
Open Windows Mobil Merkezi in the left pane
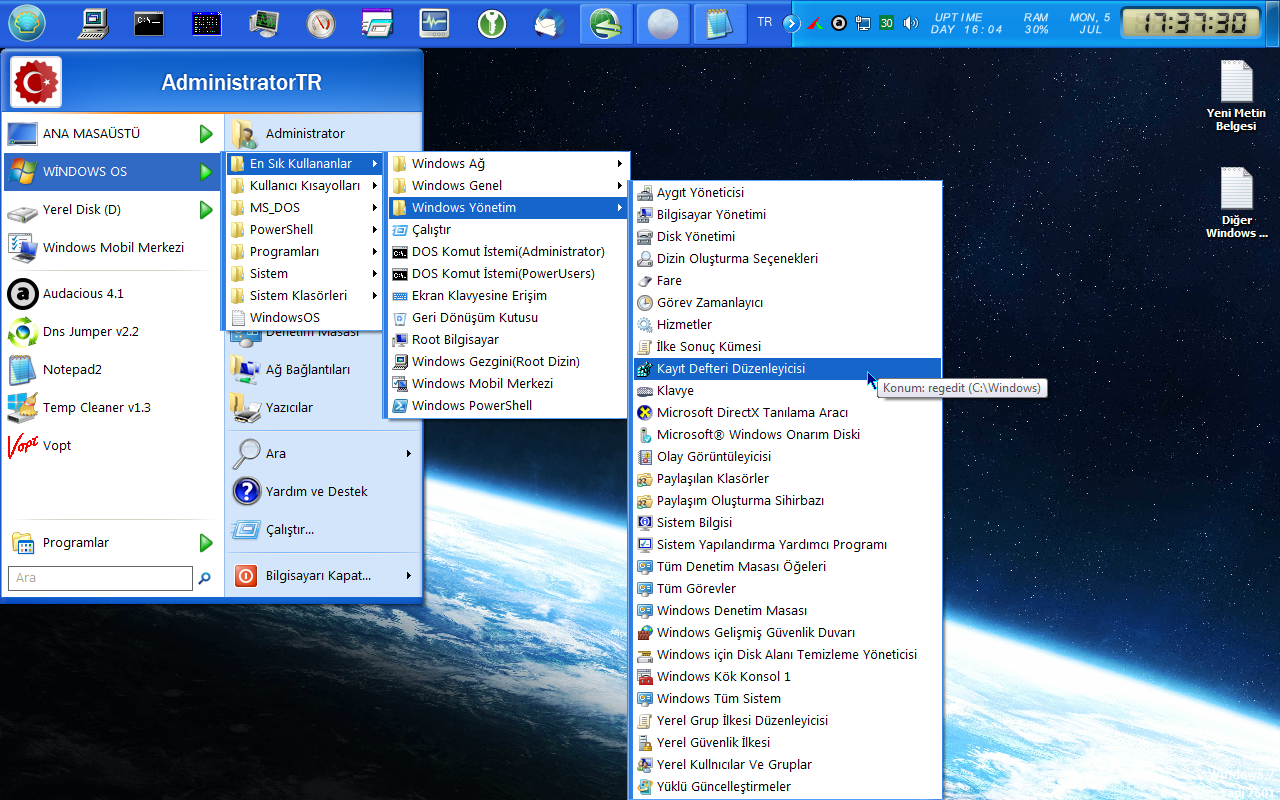click(112, 248)
